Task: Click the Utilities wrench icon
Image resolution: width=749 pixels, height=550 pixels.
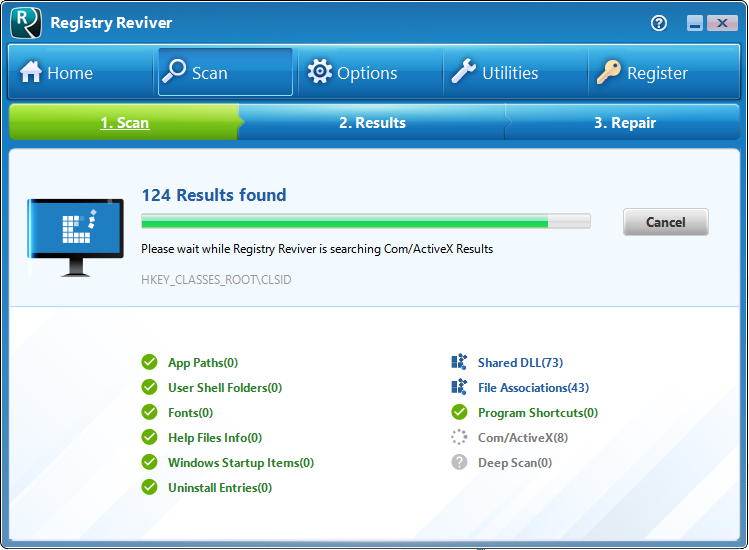Action: [464, 71]
